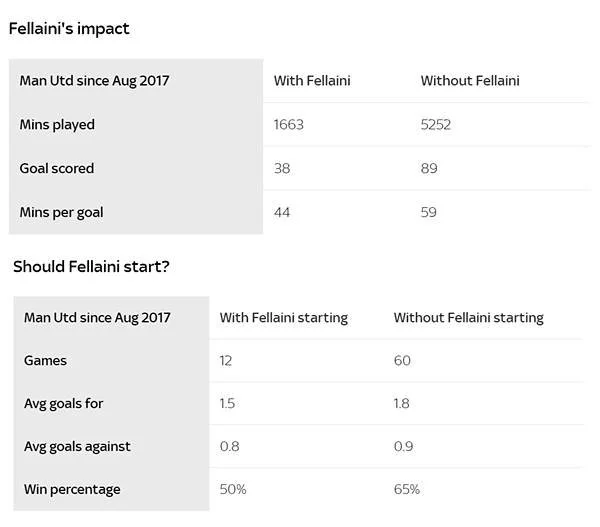Select the "With Fellaini" column header
Image resolution: width=600 pixels, height=527 pixels.
[312, 81]
